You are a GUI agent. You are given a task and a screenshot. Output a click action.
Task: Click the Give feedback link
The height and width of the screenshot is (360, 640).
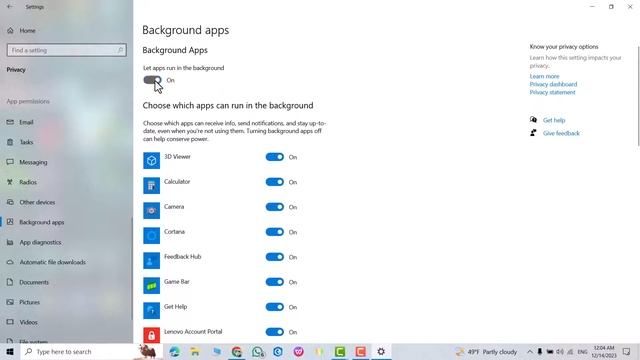[x=561, y=133]
